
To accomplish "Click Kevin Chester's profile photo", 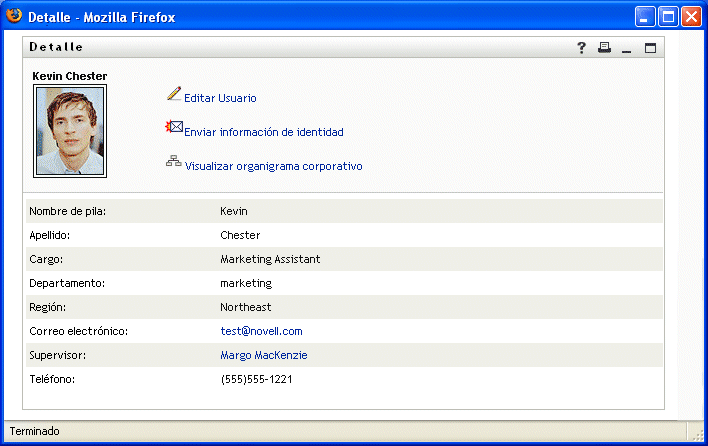I will [70, 131].
